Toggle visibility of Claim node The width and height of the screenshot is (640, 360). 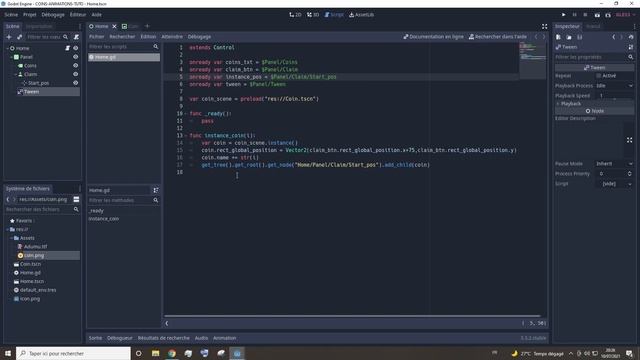coord(76,74)
